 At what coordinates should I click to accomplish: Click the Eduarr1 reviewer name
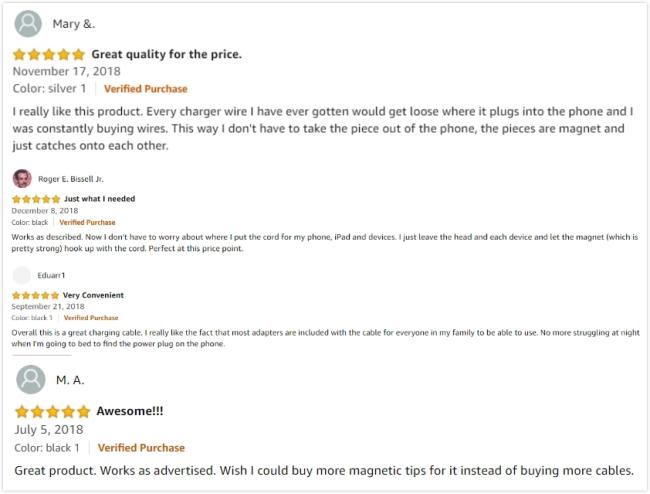click(51, 276)
